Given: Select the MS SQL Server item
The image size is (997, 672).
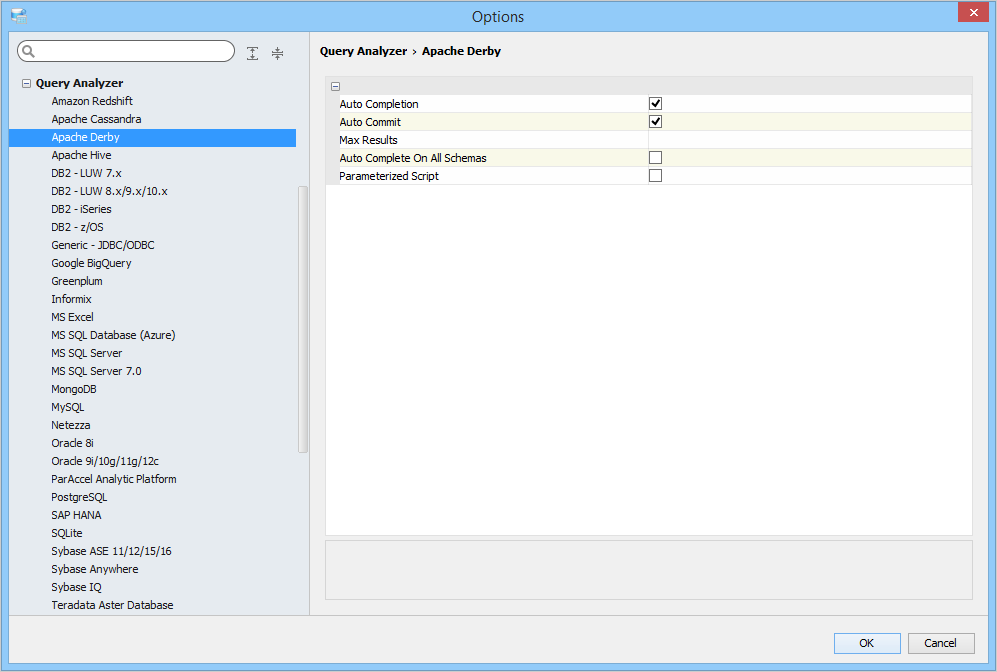Looking at the screenshot, I should 86,353.
